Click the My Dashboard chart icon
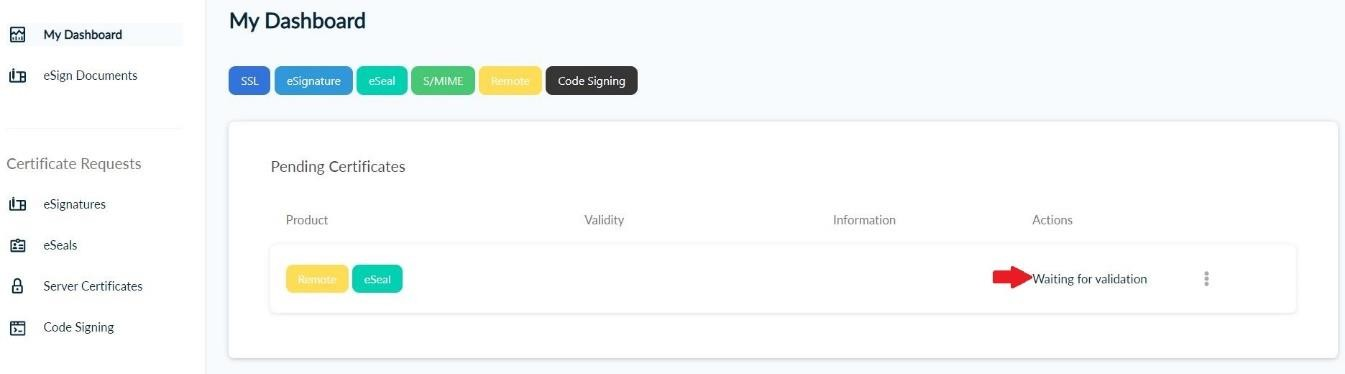The image size is (1345, 374). tap(16, 34)
